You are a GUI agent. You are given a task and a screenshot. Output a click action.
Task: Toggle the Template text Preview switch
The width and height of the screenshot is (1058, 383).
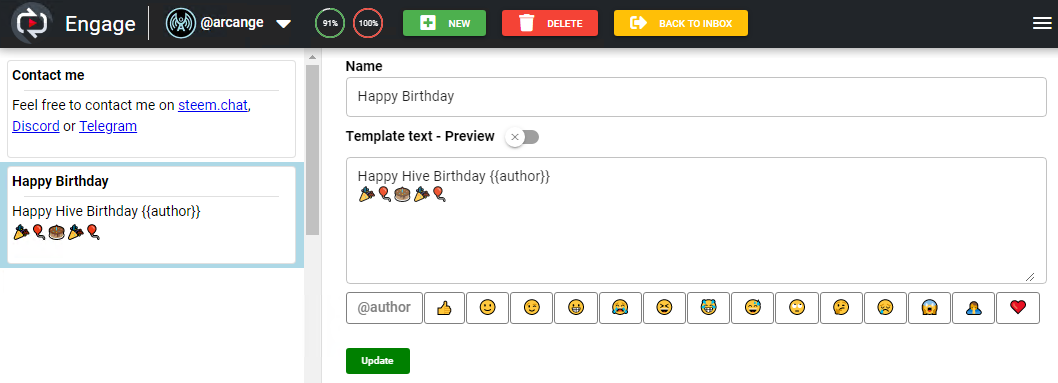click(524, 137)
